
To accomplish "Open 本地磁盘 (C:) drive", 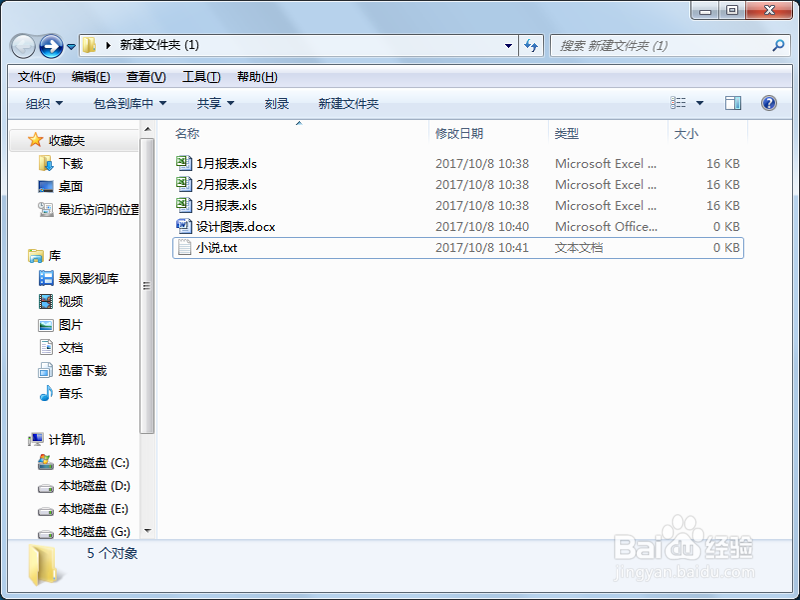I will pos(94,463).
